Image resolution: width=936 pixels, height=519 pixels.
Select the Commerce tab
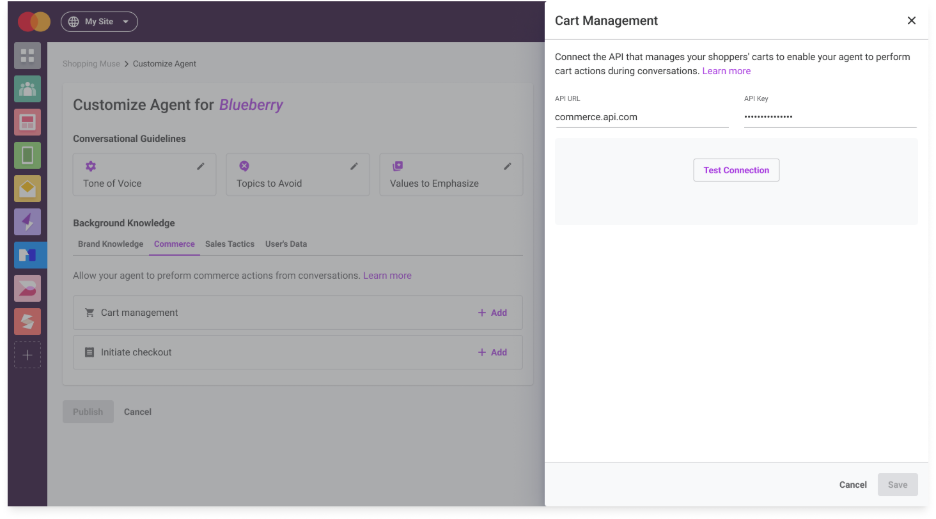[174, 244]
